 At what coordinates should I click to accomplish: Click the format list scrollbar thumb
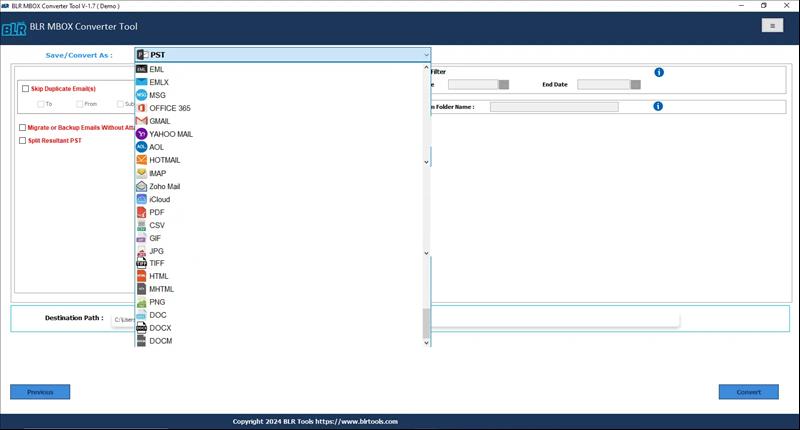426,323
